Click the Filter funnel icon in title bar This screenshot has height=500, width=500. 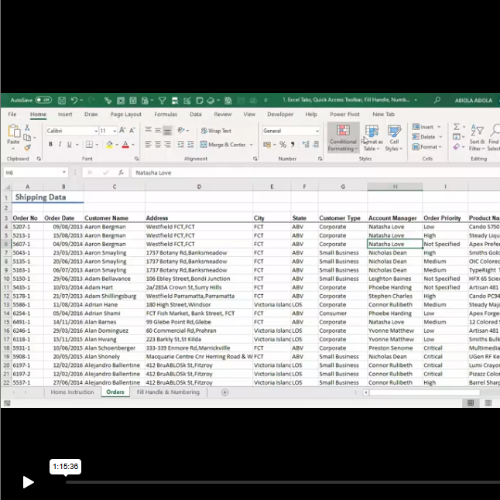click(162, 100)
